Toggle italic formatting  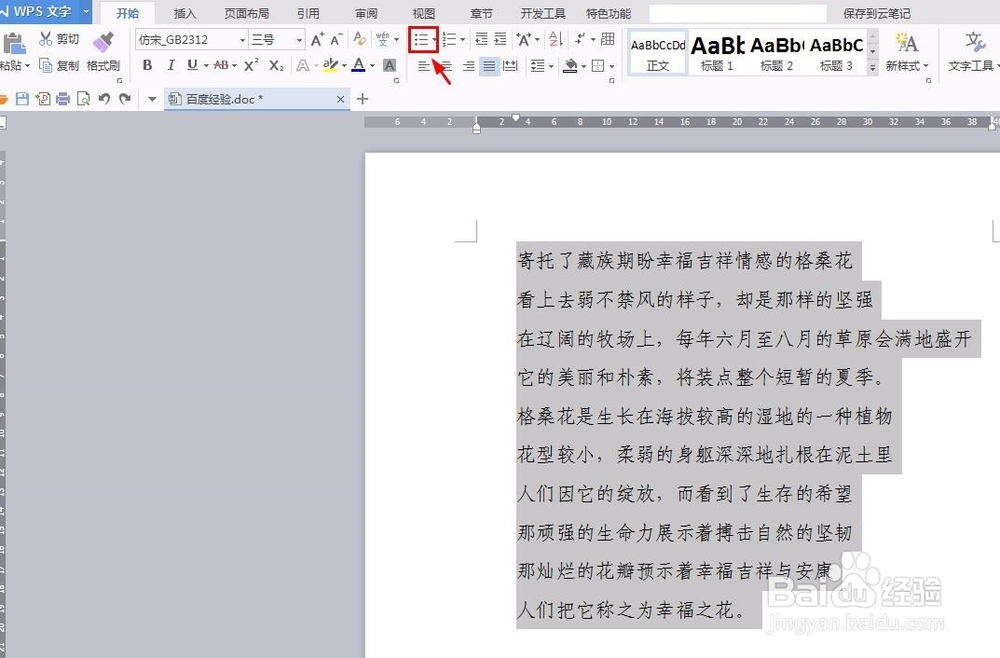(172, 65)
